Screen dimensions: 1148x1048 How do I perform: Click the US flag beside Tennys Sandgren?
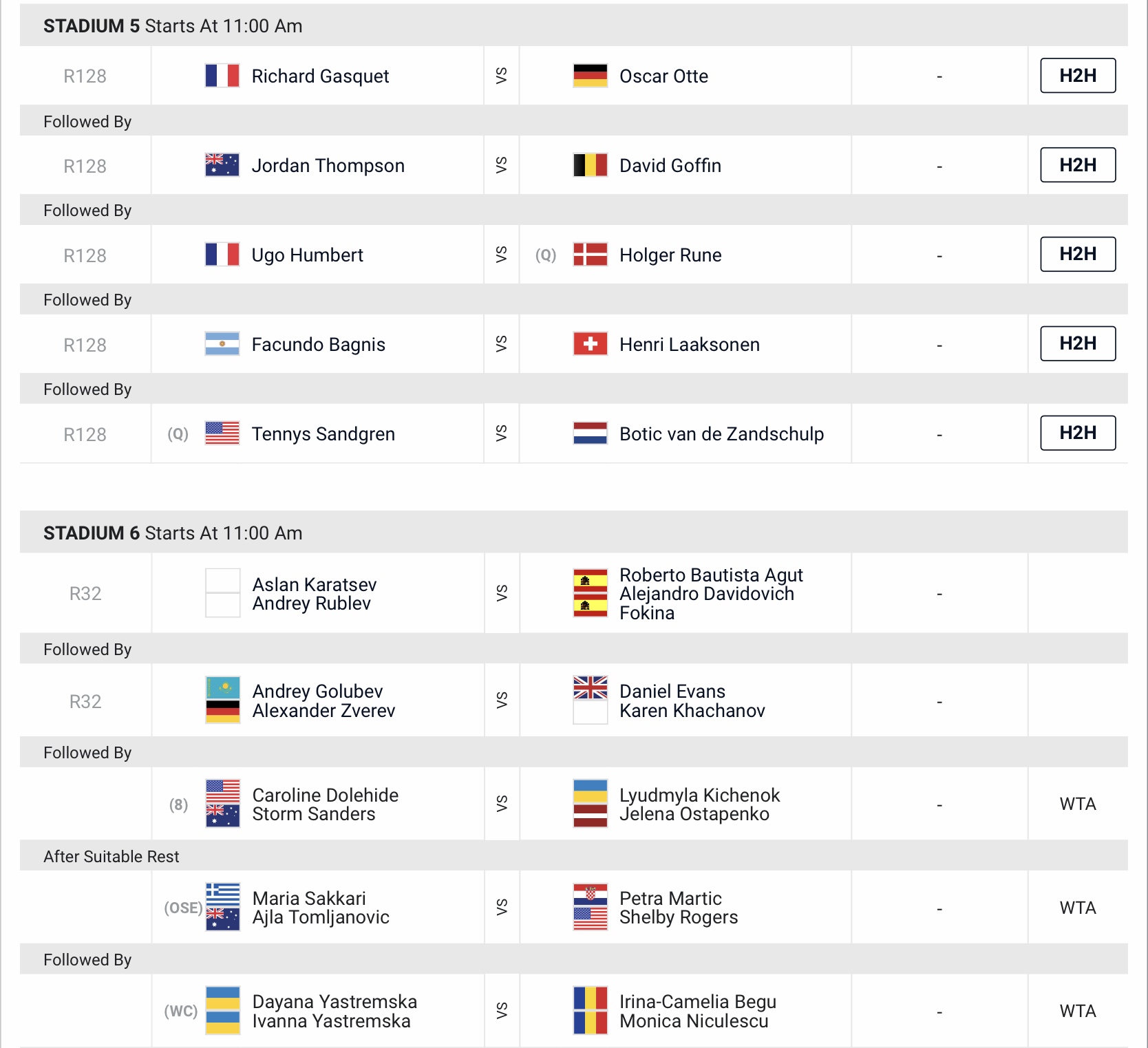(x=222, y=434)
